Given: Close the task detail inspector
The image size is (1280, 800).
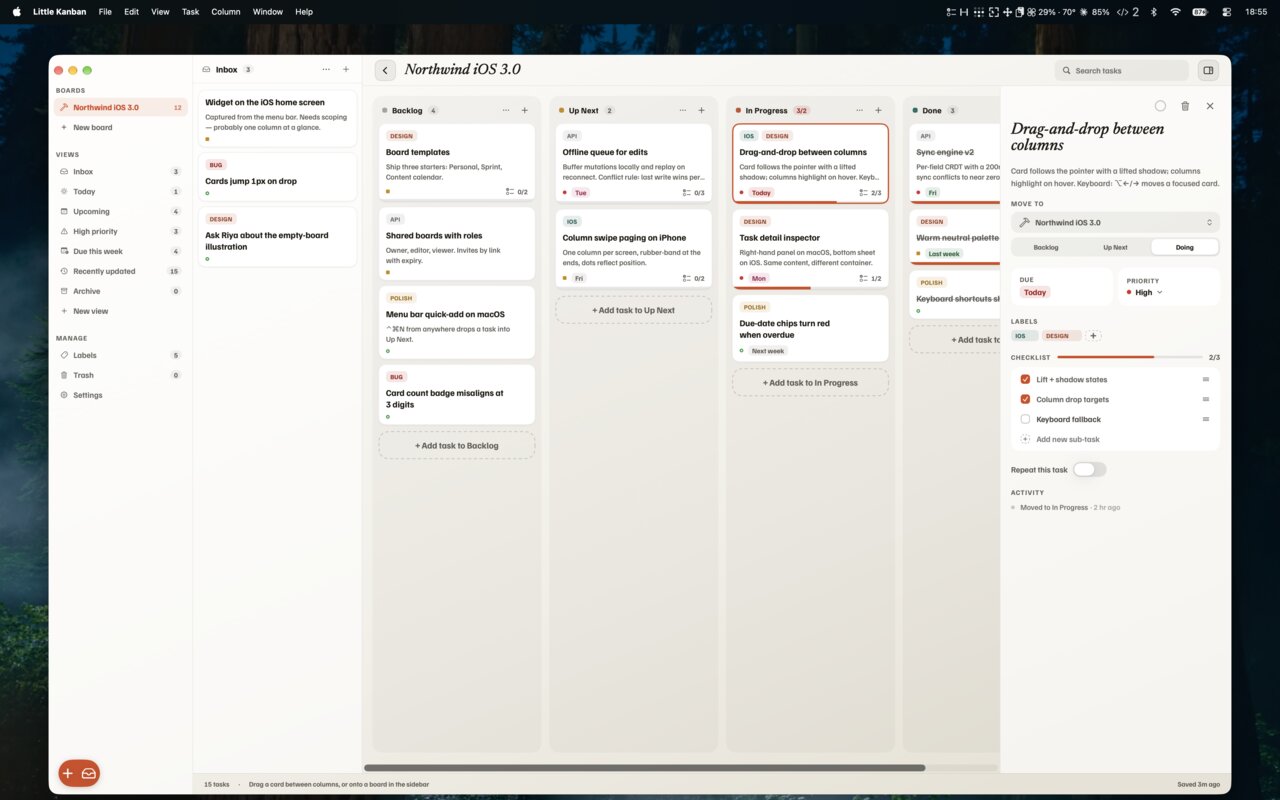Looking at the screenshot, I should point(1210,106).
